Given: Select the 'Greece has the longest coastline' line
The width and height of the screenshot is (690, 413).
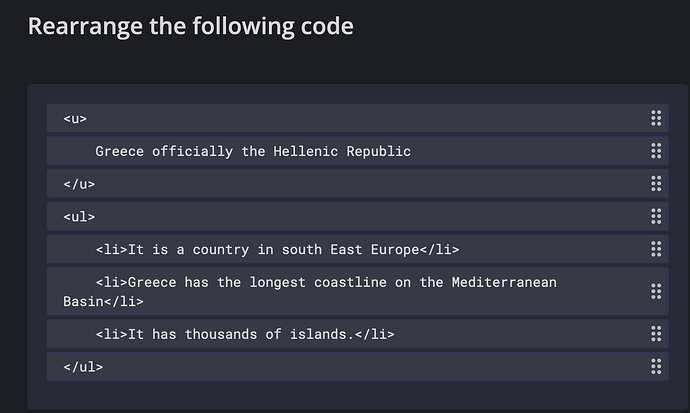Looking at the screenshot, I should pyautogui.click(x=358, y=291).
